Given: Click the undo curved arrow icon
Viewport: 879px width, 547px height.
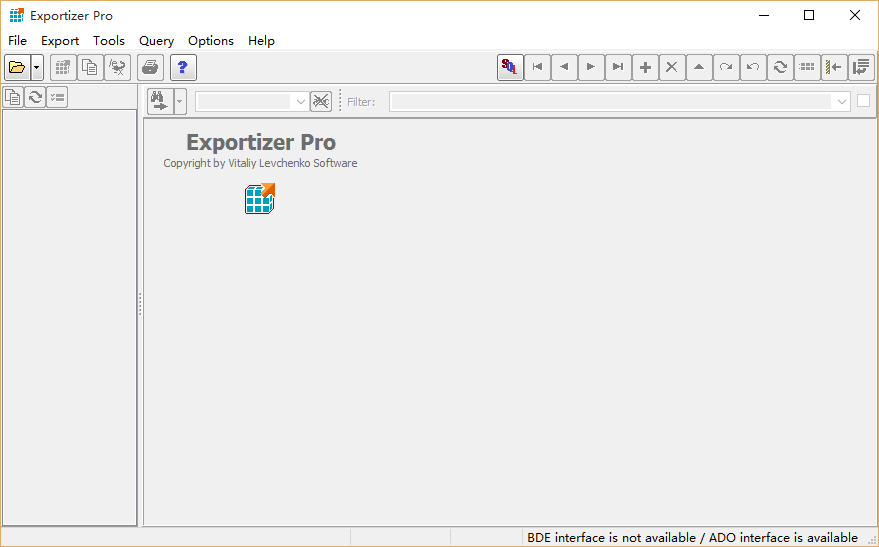Looking at the screenshot, I should click(753, 67).
